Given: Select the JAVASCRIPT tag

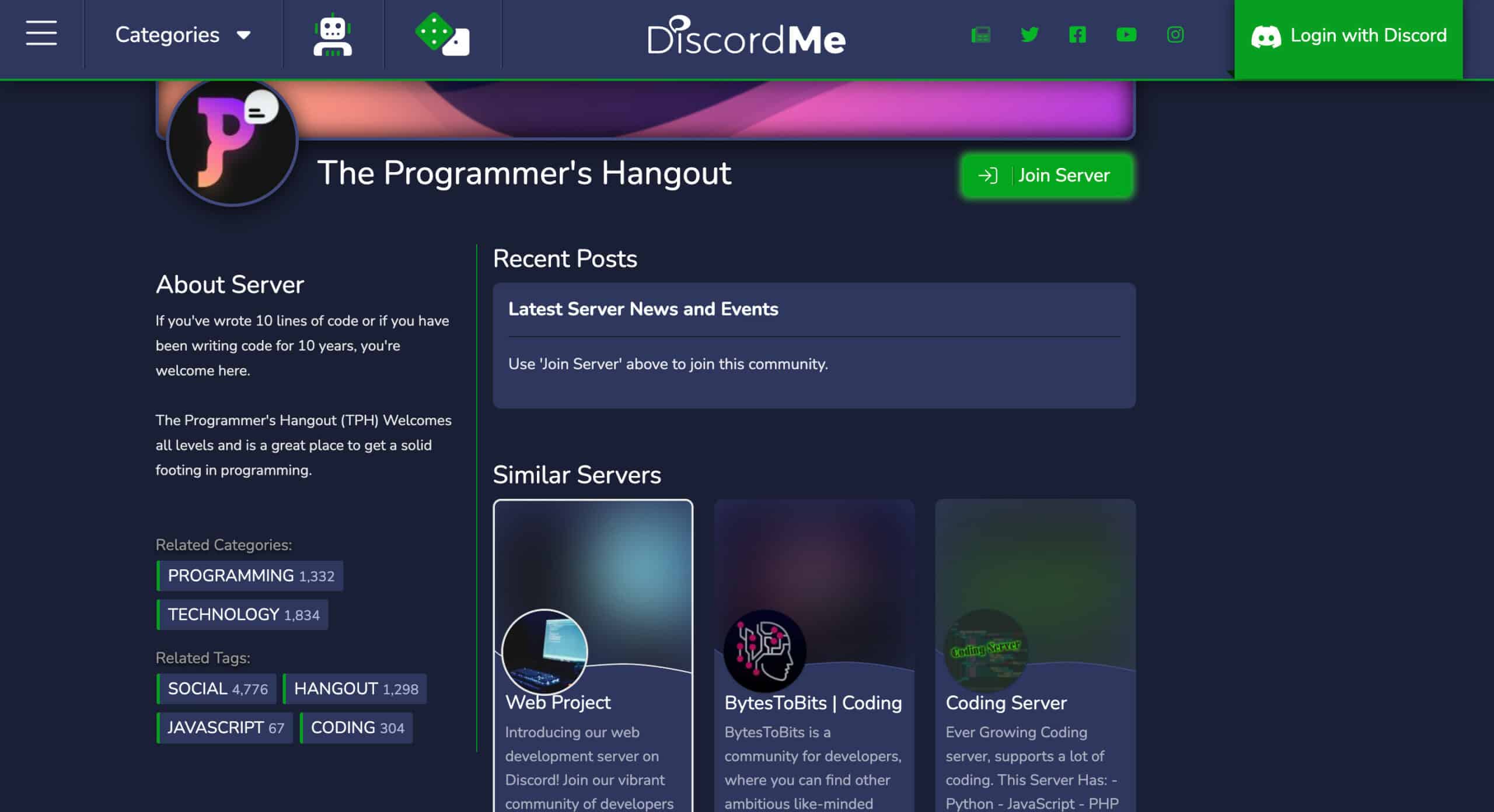Looking at the screenshot, I should (x=225, y=728).
